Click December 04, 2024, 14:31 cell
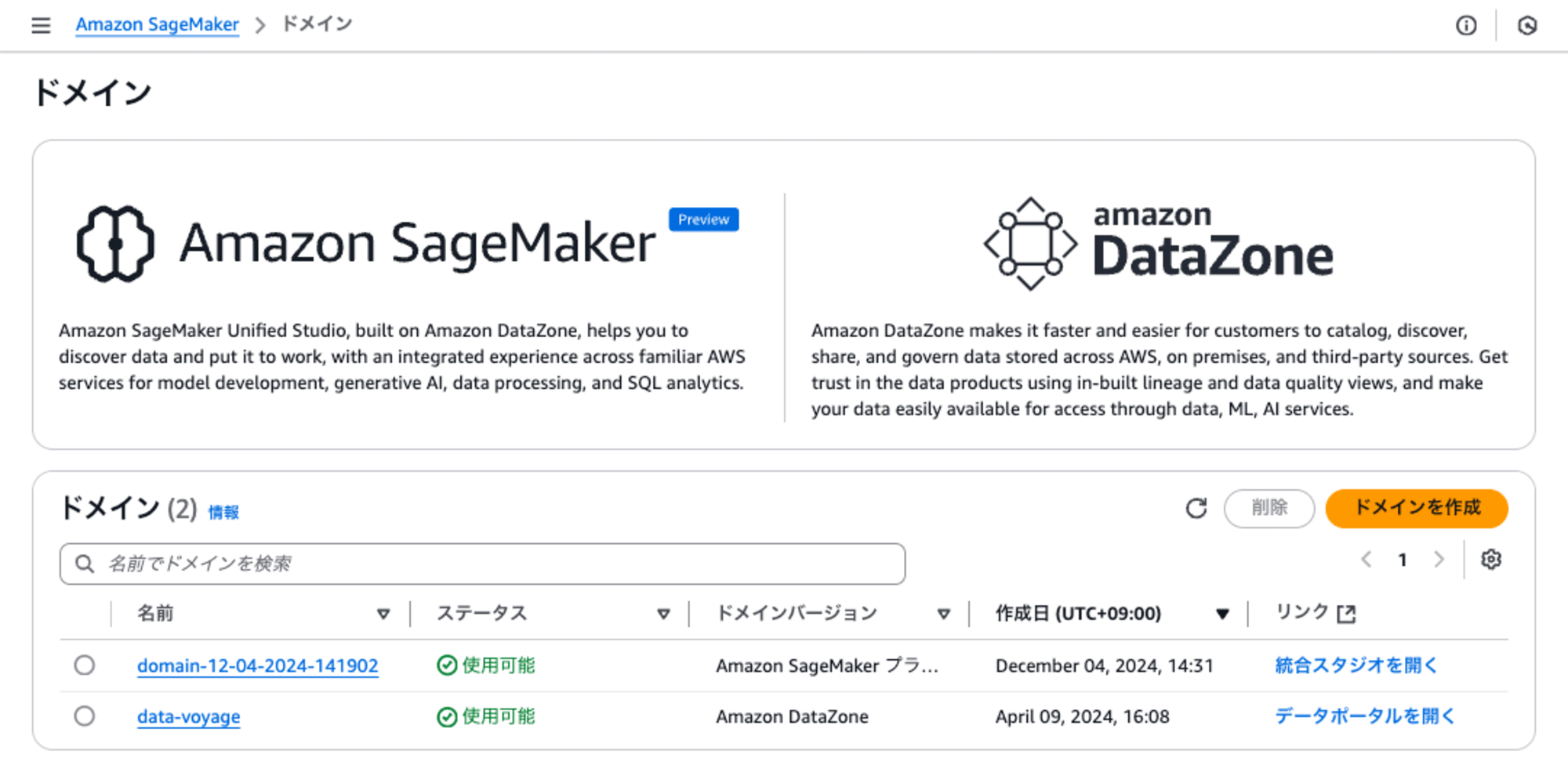The height and width of the screenshot is (765, 1568). [x=1105, y=665]
